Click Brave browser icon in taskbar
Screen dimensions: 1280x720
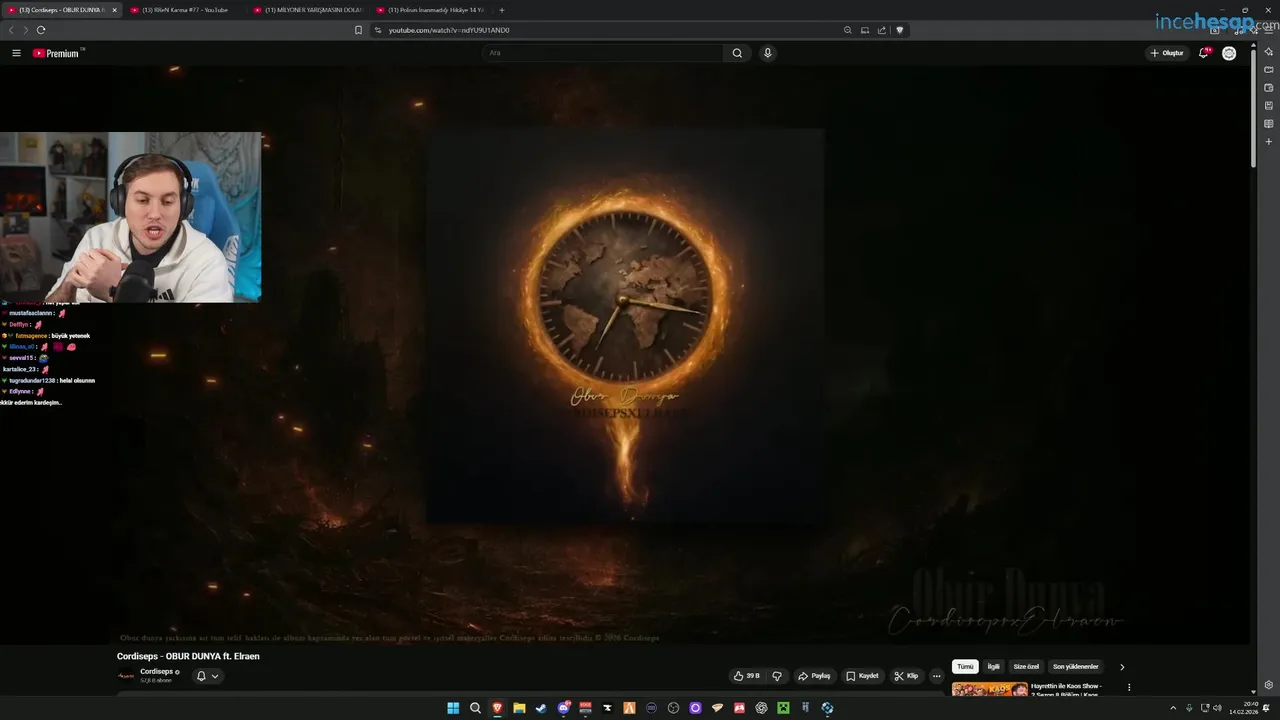(x=497, y=708)
